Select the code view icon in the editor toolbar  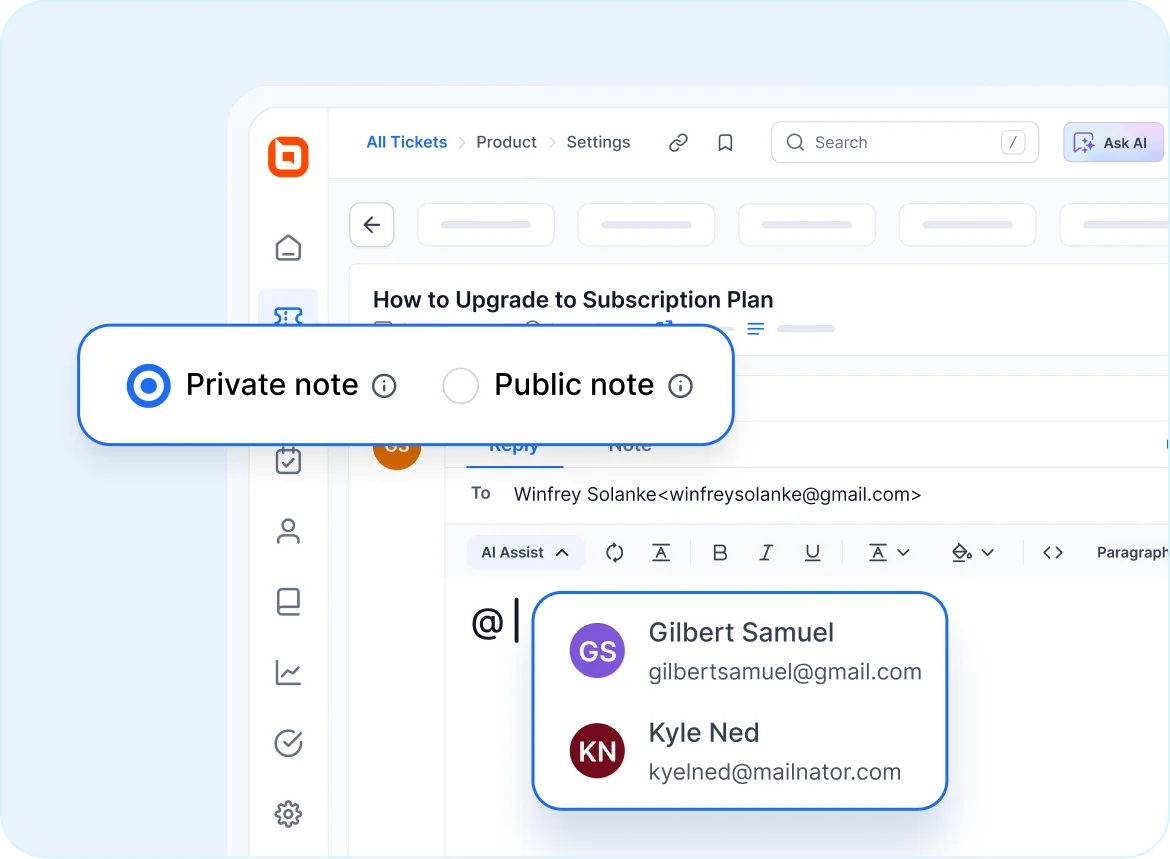coord(1053,552)
